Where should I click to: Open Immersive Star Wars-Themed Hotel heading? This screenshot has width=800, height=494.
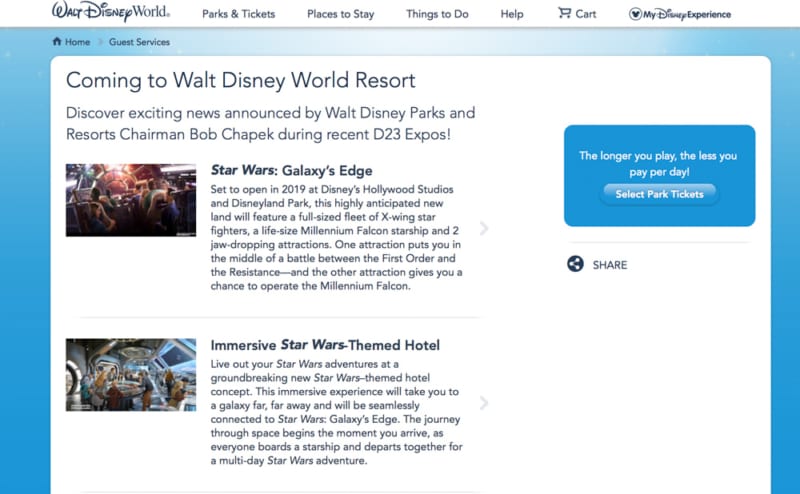[325, 345]
